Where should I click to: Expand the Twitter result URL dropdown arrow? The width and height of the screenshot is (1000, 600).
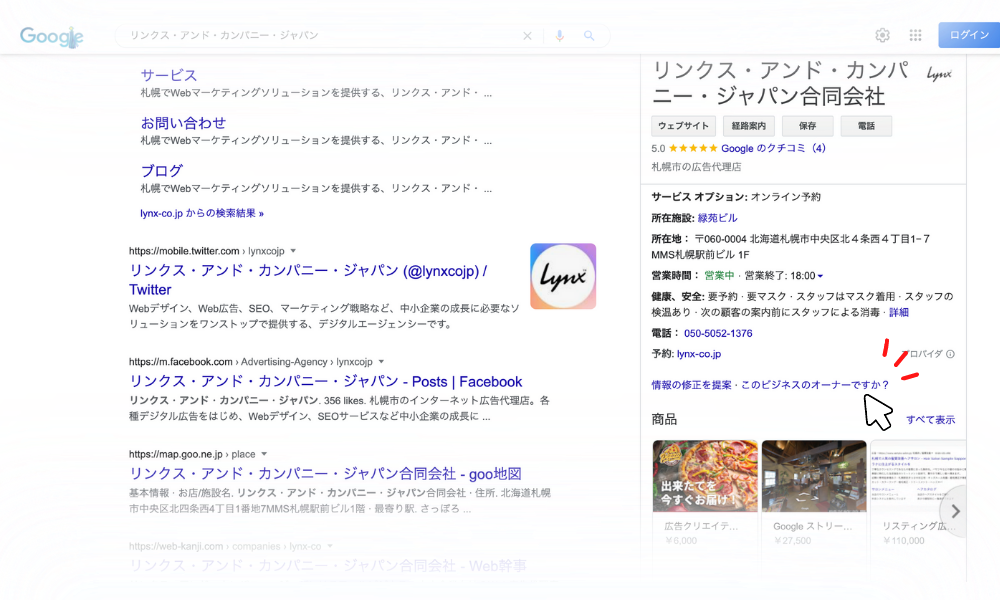[293, 251]
